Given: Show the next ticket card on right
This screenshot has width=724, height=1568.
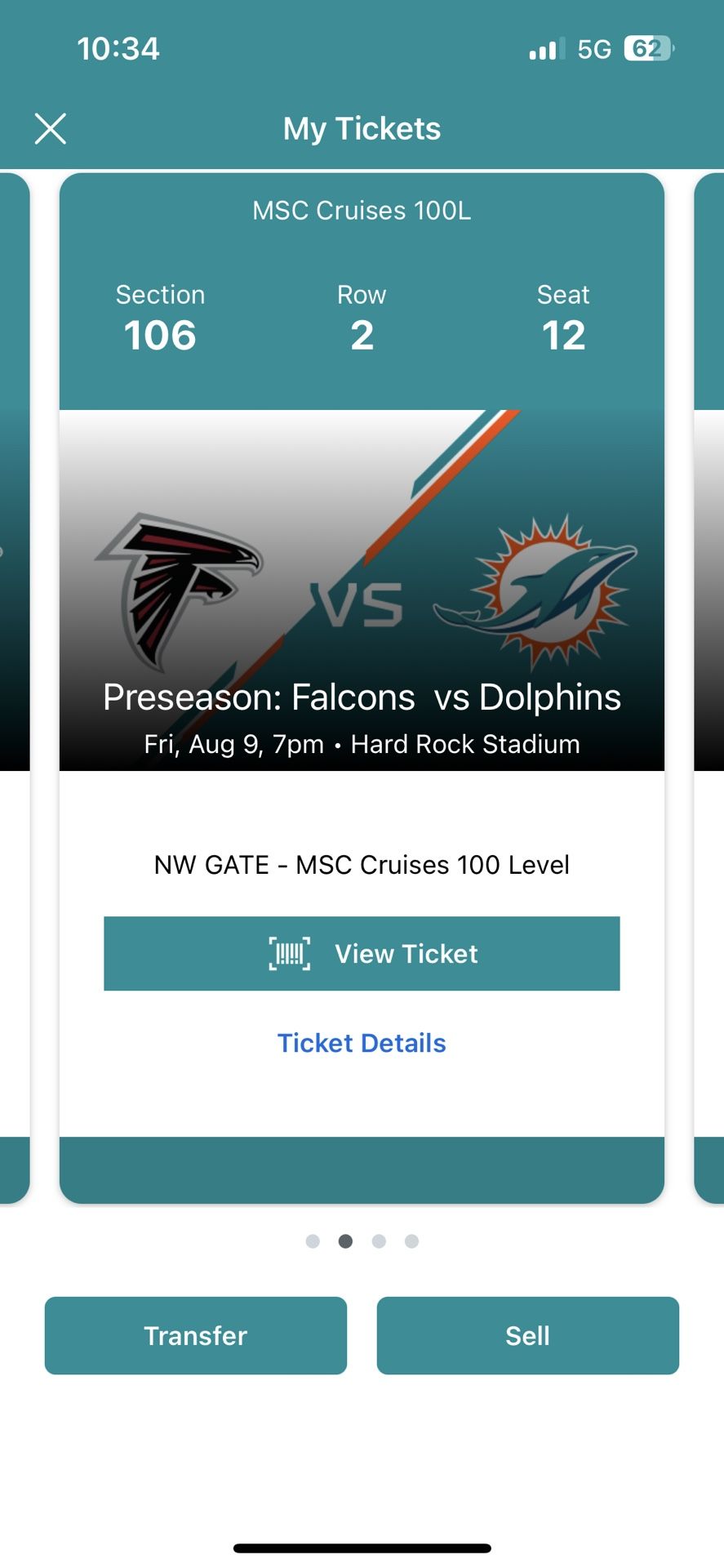Looking at the screenshot, I should [708, 686].
